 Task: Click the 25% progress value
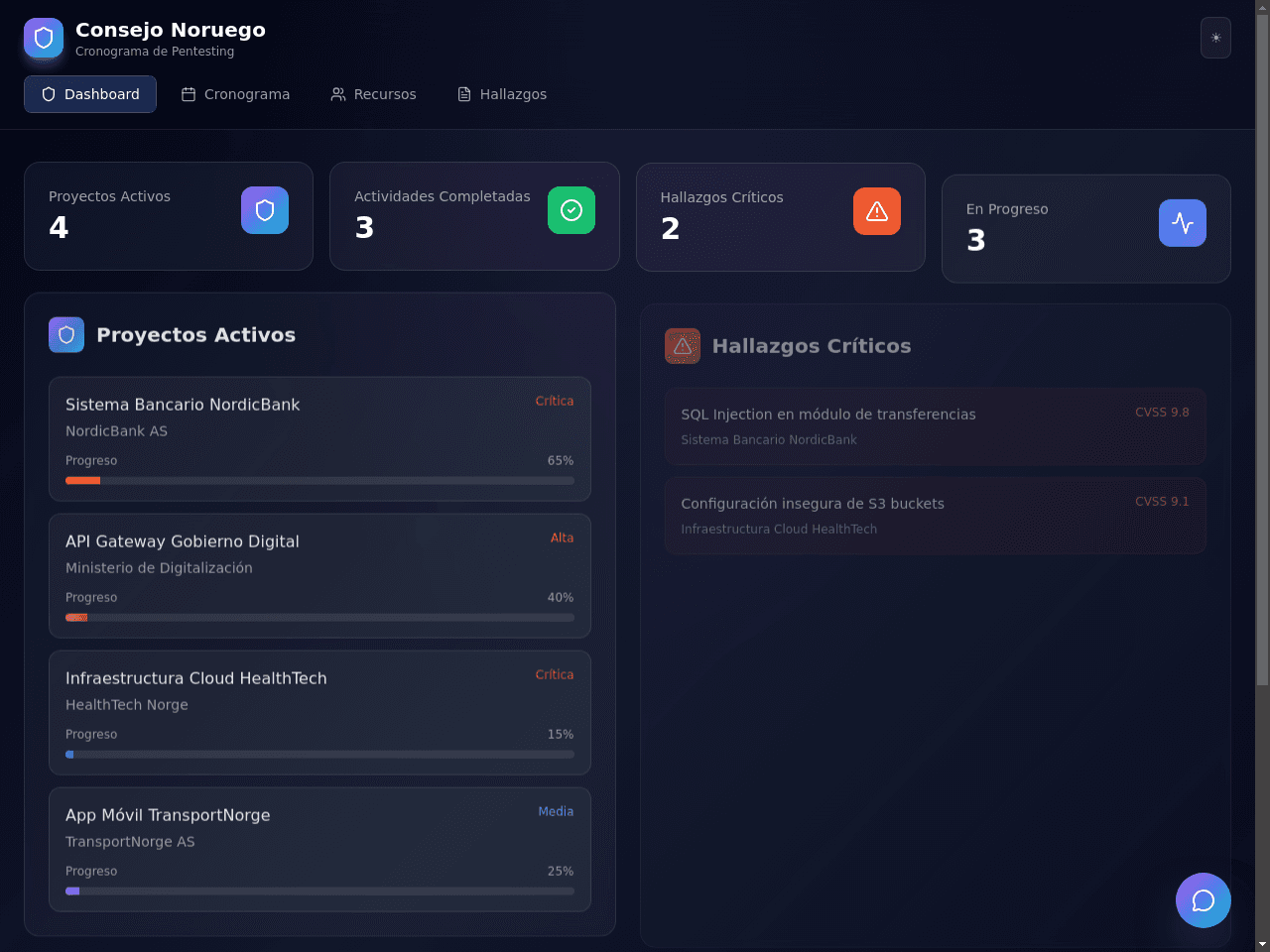click(x=561, y=872)
